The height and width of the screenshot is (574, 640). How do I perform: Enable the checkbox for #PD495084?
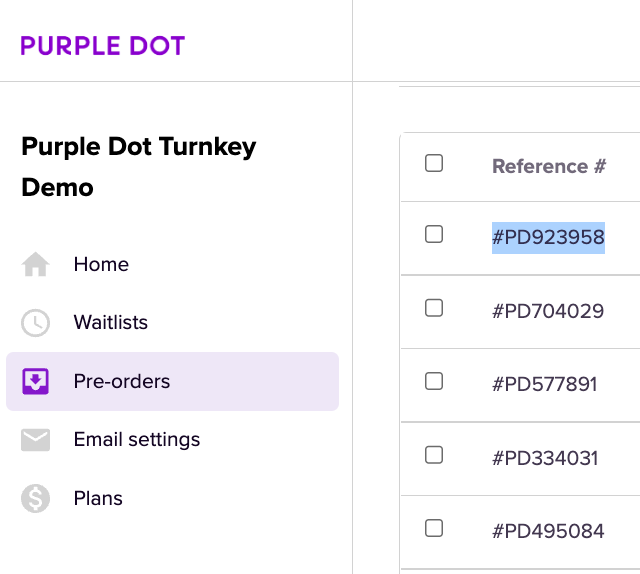(x=434, y=528)
